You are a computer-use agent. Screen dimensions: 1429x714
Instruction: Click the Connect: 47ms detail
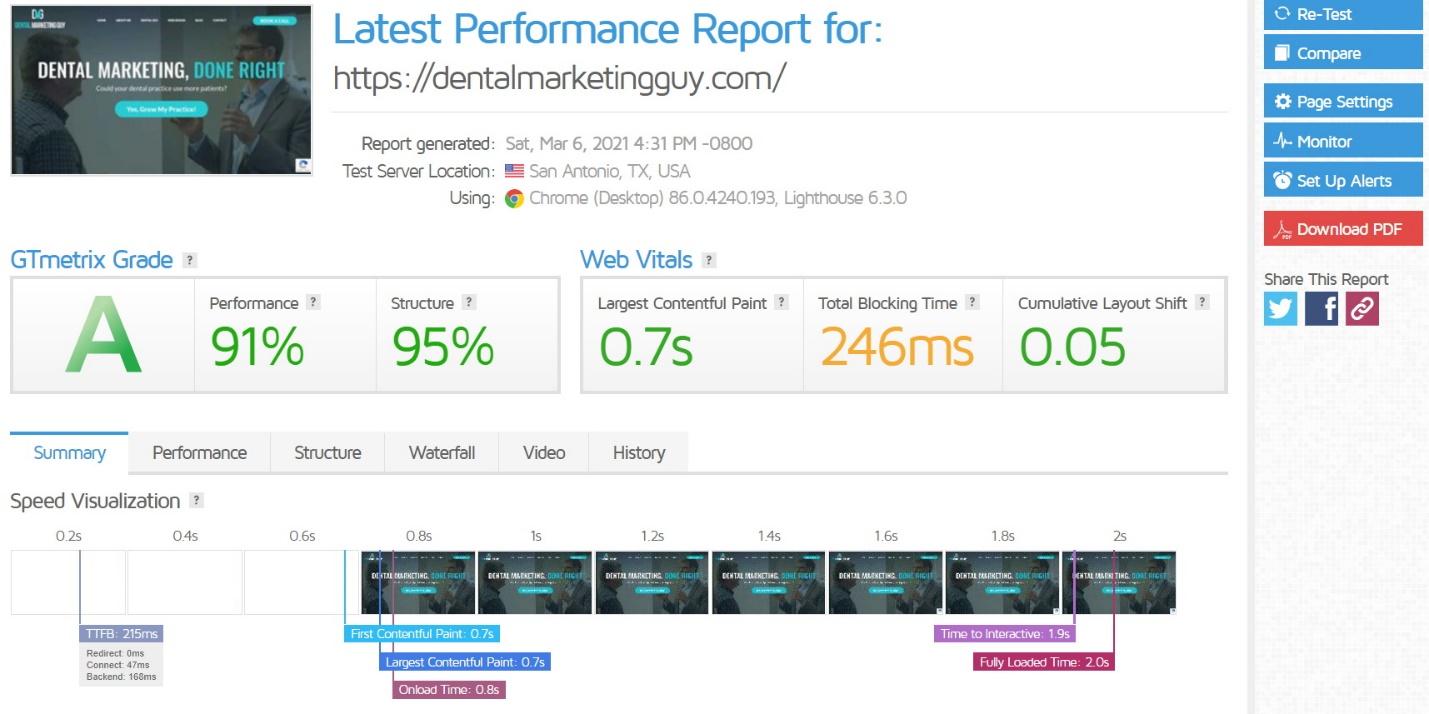[118, 665]
